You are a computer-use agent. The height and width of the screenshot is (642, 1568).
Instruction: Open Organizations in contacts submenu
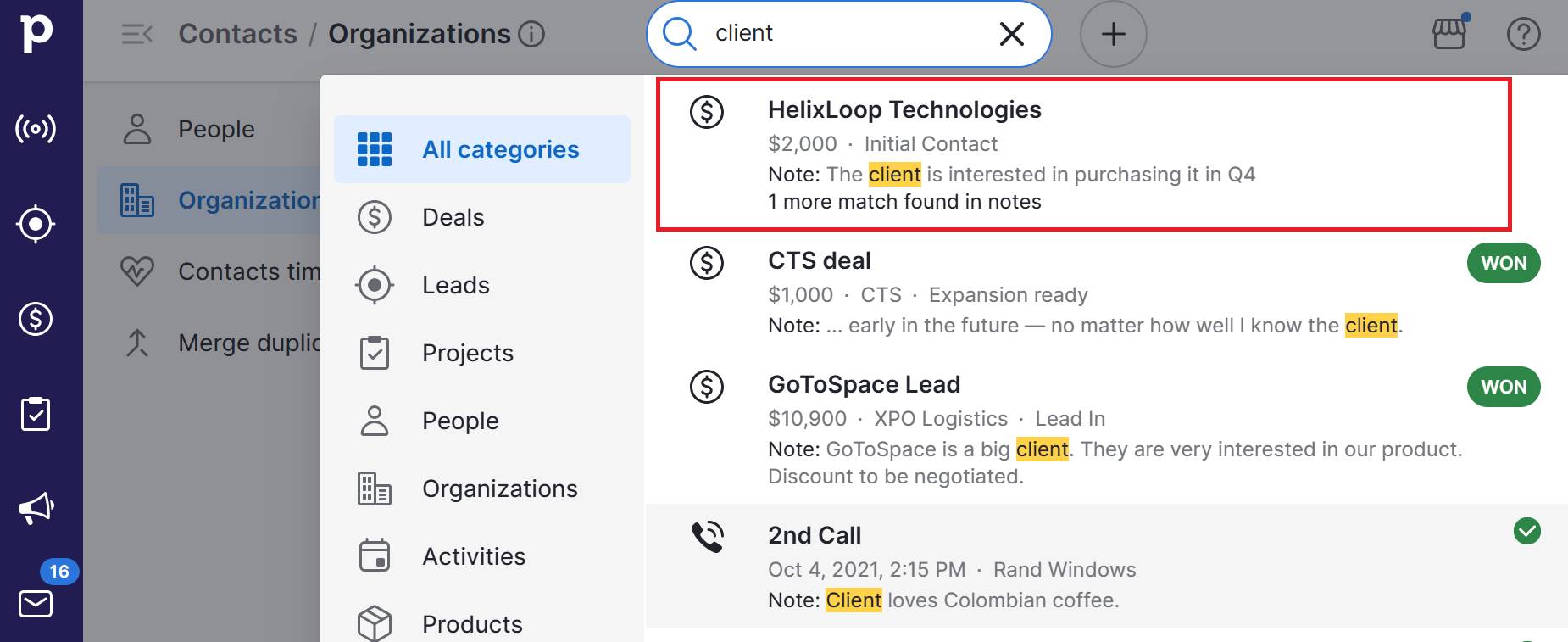pyautogui.click(x=209, y=200)
